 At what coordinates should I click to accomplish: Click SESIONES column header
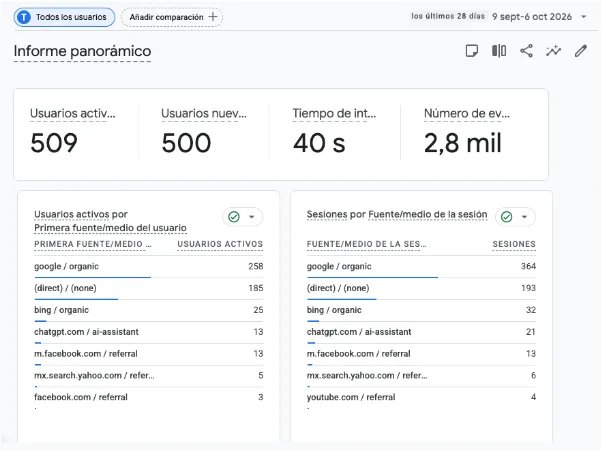pyautogui.click(x=514, y=244)
